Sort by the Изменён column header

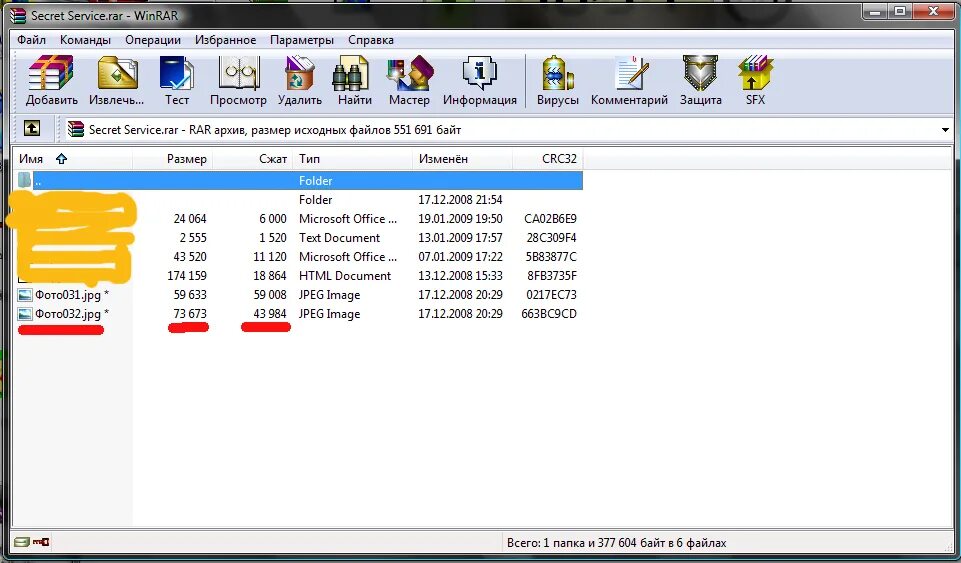(462, 159)
